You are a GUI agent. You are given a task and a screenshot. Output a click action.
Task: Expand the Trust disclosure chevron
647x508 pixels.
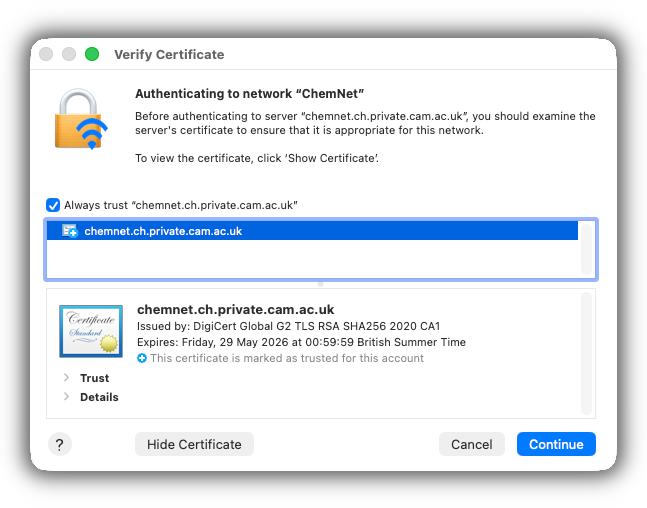coord(66,378)
